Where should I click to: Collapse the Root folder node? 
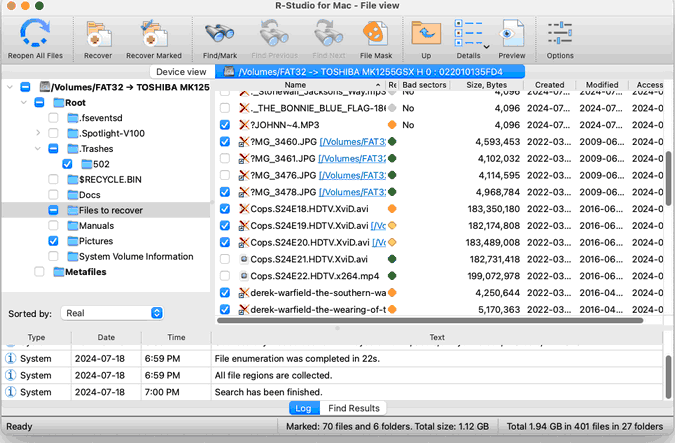point(24,103)
